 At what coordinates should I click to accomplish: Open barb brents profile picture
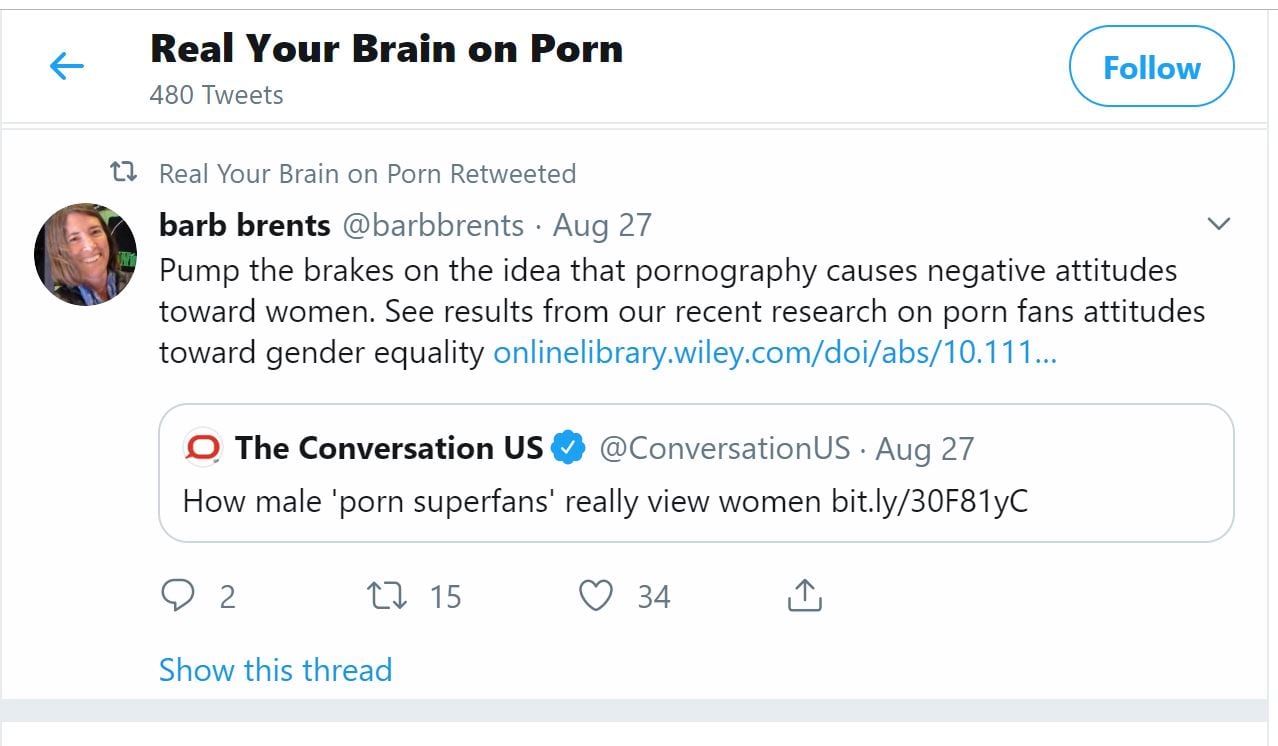85,254
